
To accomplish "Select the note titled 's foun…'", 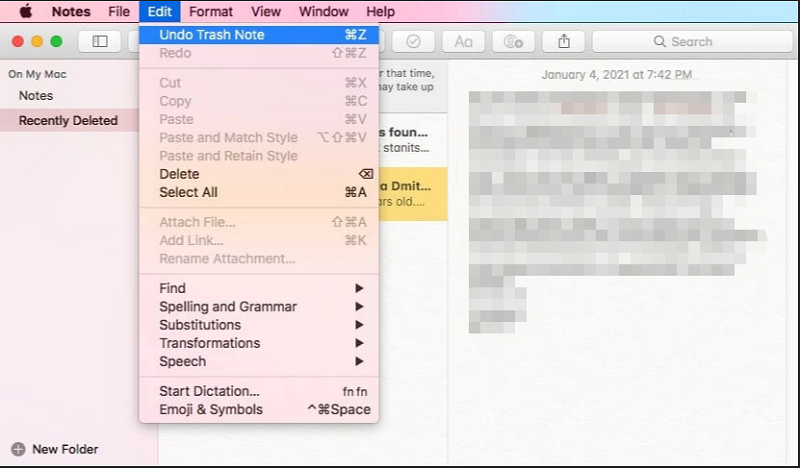I will tap(413, 140).
